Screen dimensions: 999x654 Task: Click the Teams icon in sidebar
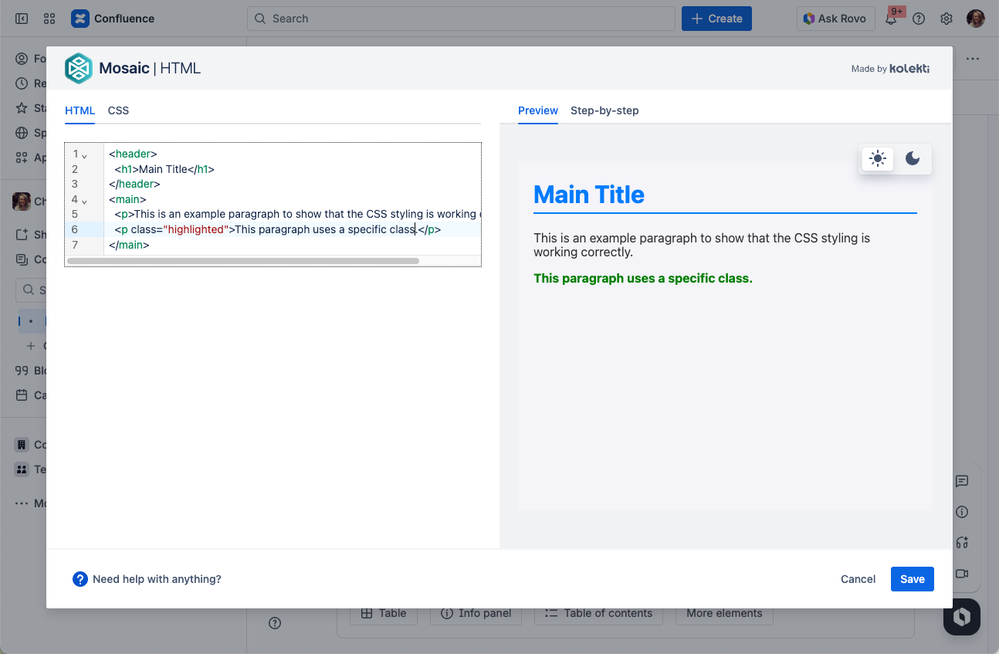coord(22,469)
